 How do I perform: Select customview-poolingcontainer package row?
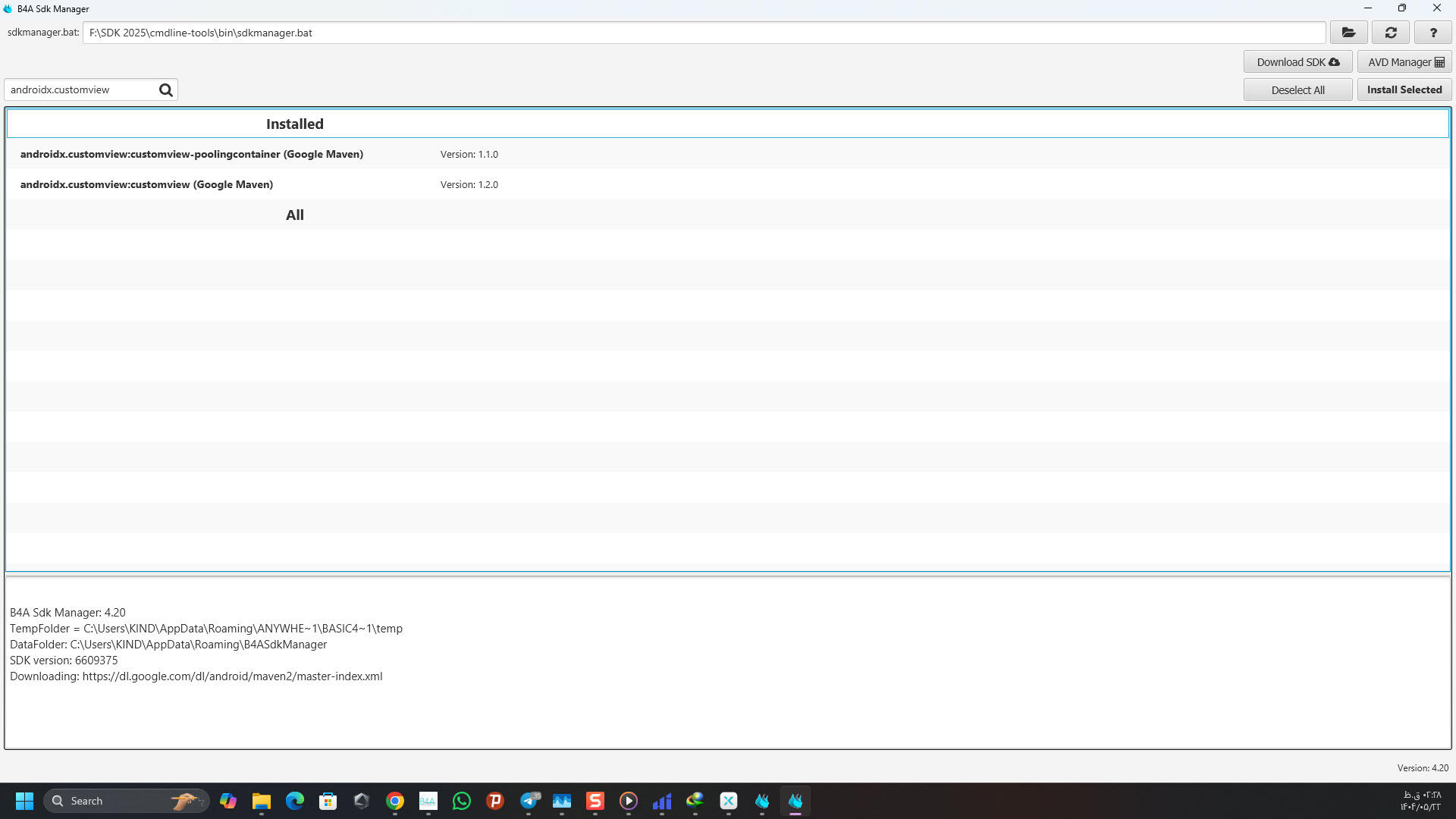[192, 154]
